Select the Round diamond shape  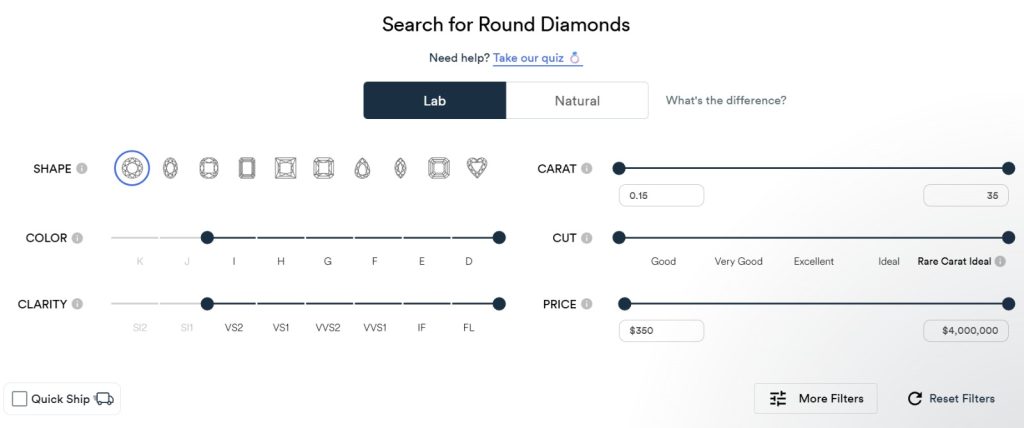[132, 168]
